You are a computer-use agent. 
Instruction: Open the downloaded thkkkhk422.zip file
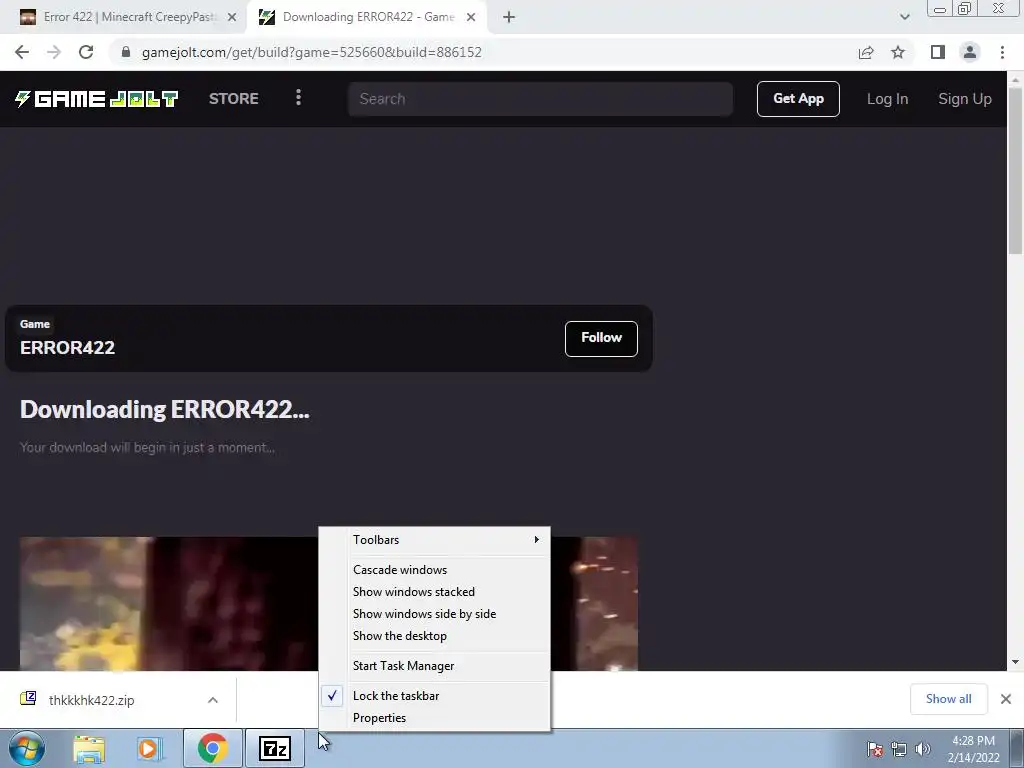point(91,700)
